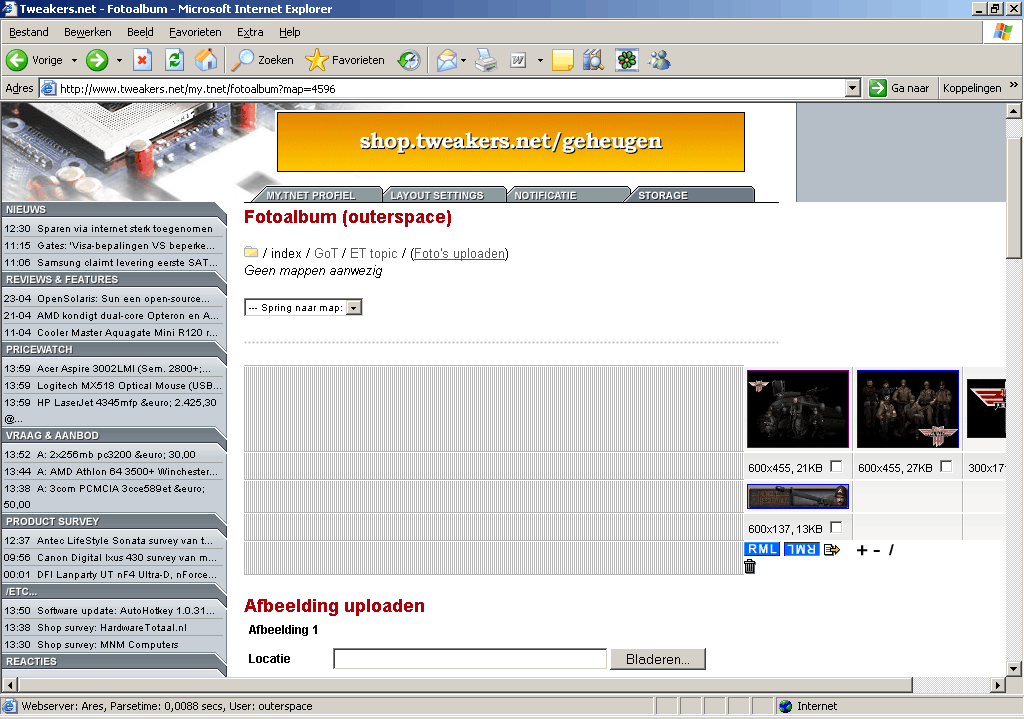
Task: Refresh the page with the green arrows icon
Action: (174, 60)
